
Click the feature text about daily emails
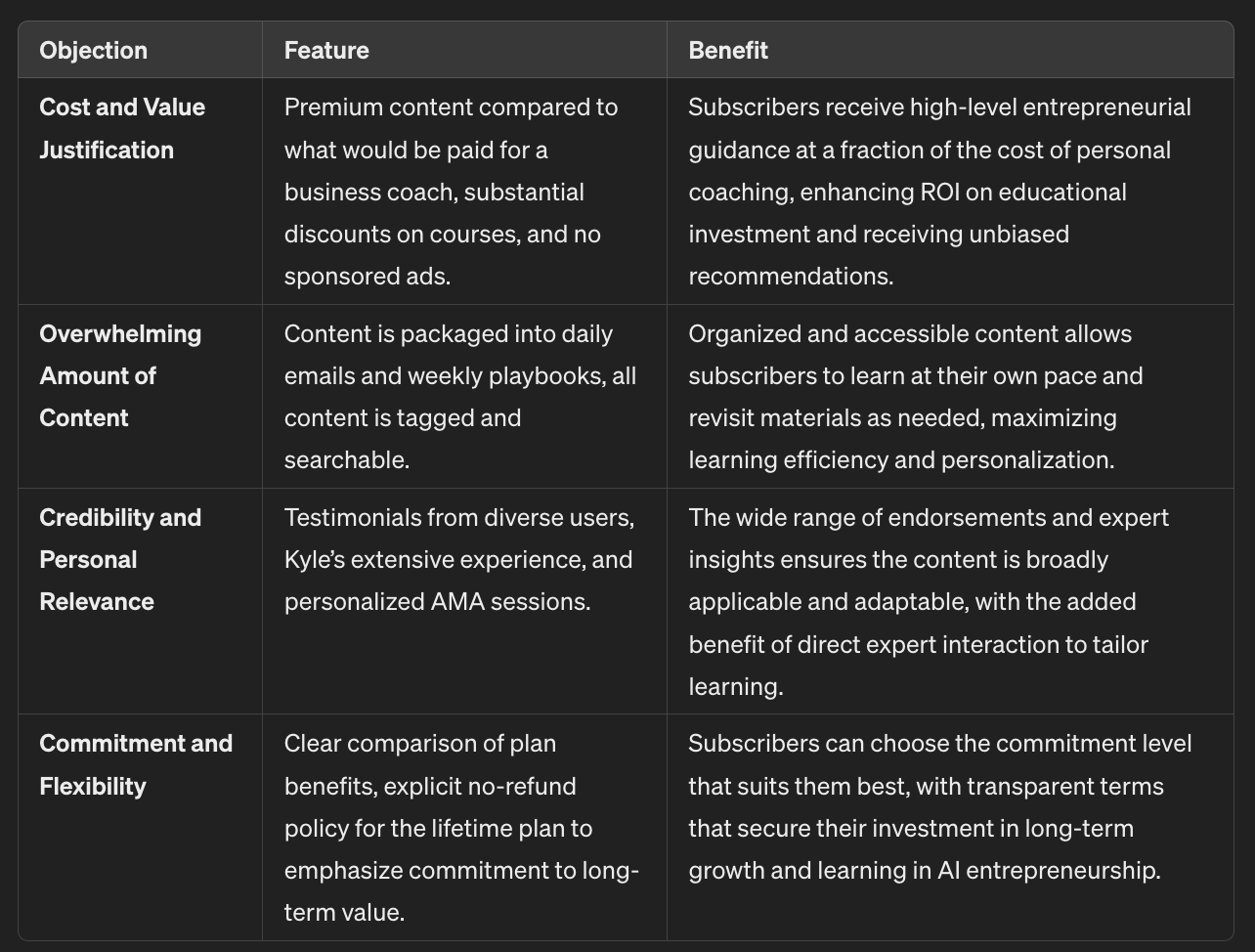tap(459, 397)
